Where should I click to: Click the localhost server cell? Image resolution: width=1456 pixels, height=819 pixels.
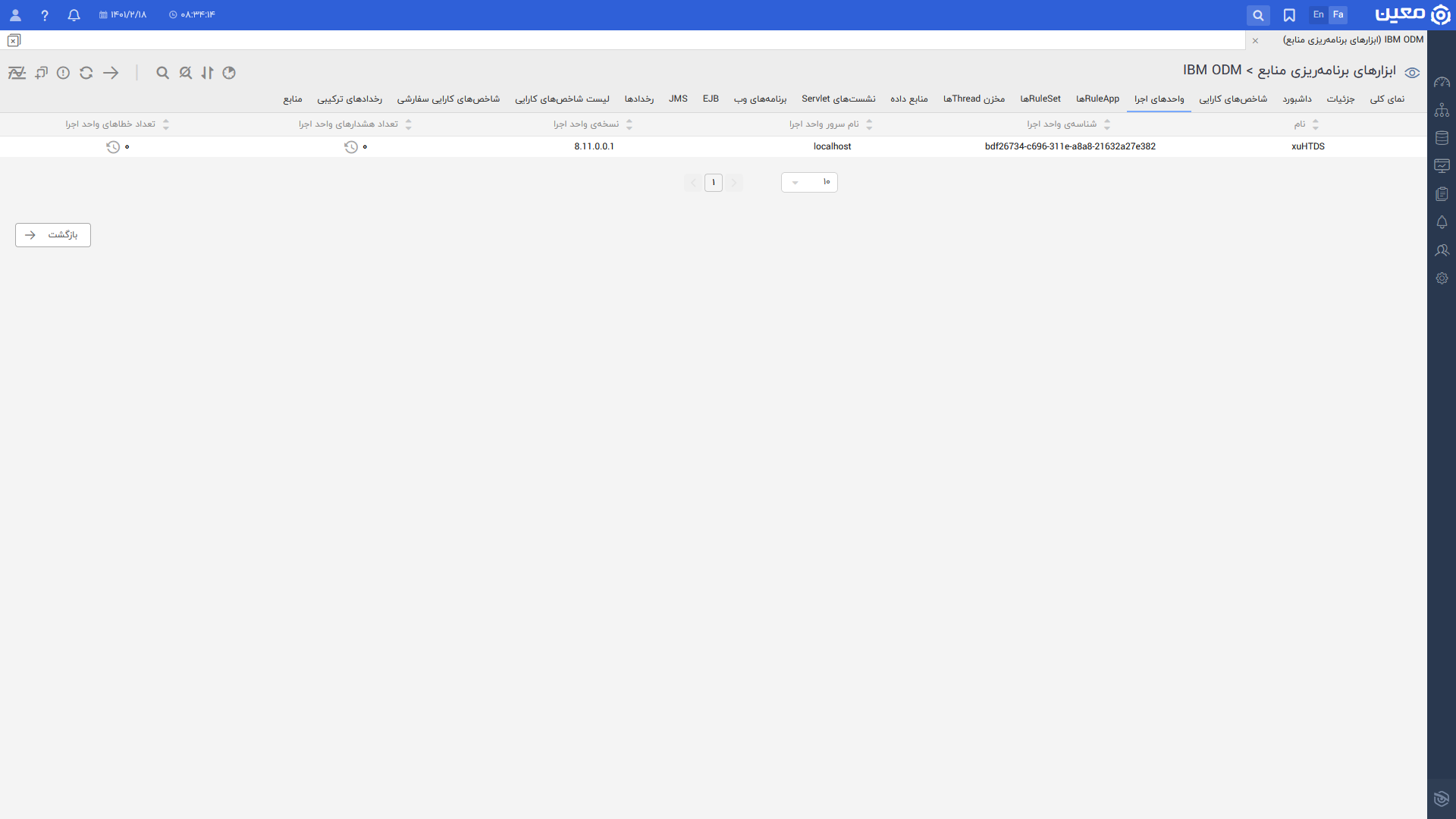pyautogui.click(x=833, y=147)
